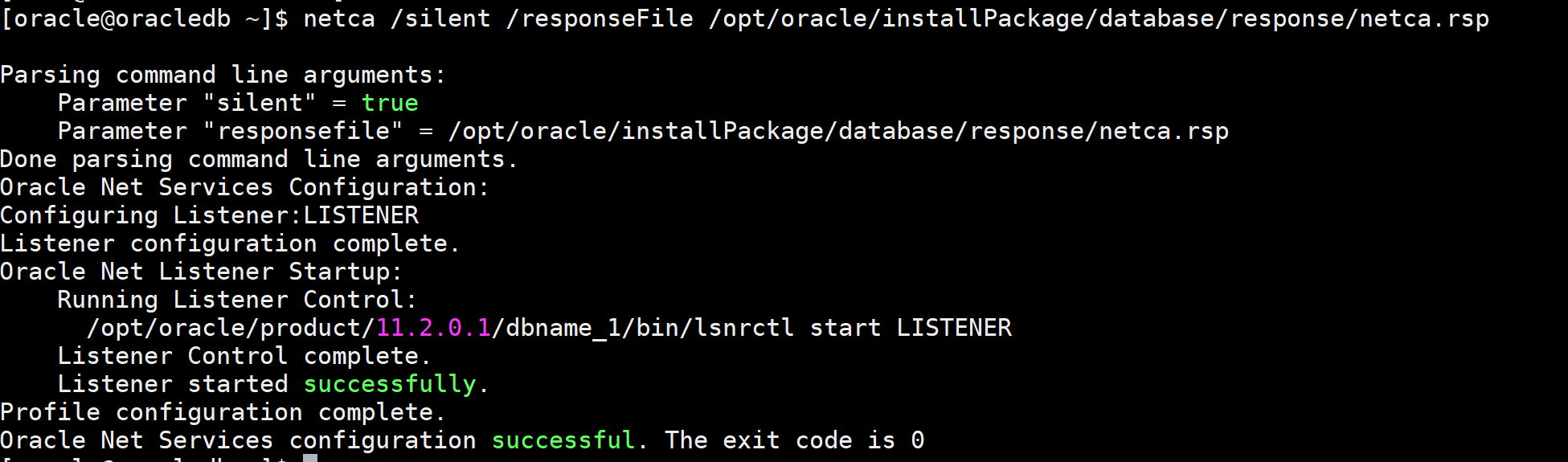1568x462 pixels.
Task: Click the green word "true"
Action: 390,103
